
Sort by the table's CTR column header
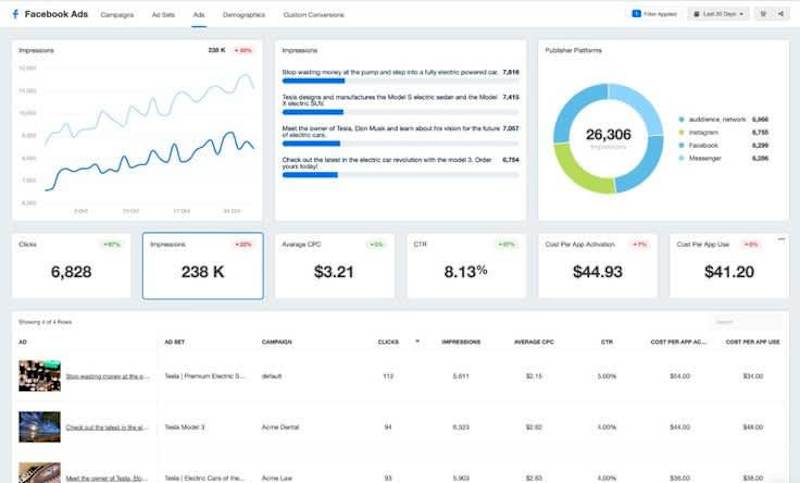coord(607,342)
